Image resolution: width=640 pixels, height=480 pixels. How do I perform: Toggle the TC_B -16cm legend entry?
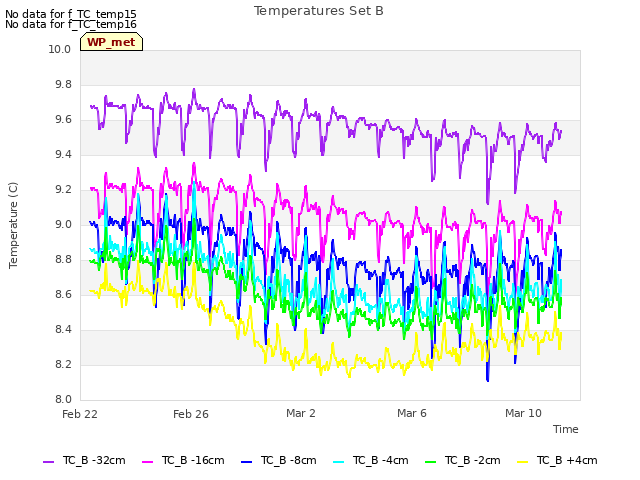tap(183, 461)
